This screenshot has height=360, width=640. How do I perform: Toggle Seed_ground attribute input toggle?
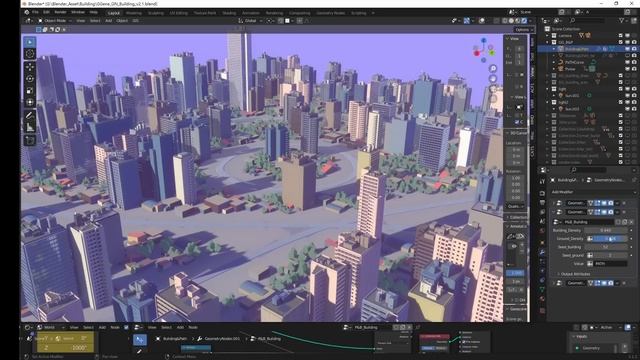590,255
